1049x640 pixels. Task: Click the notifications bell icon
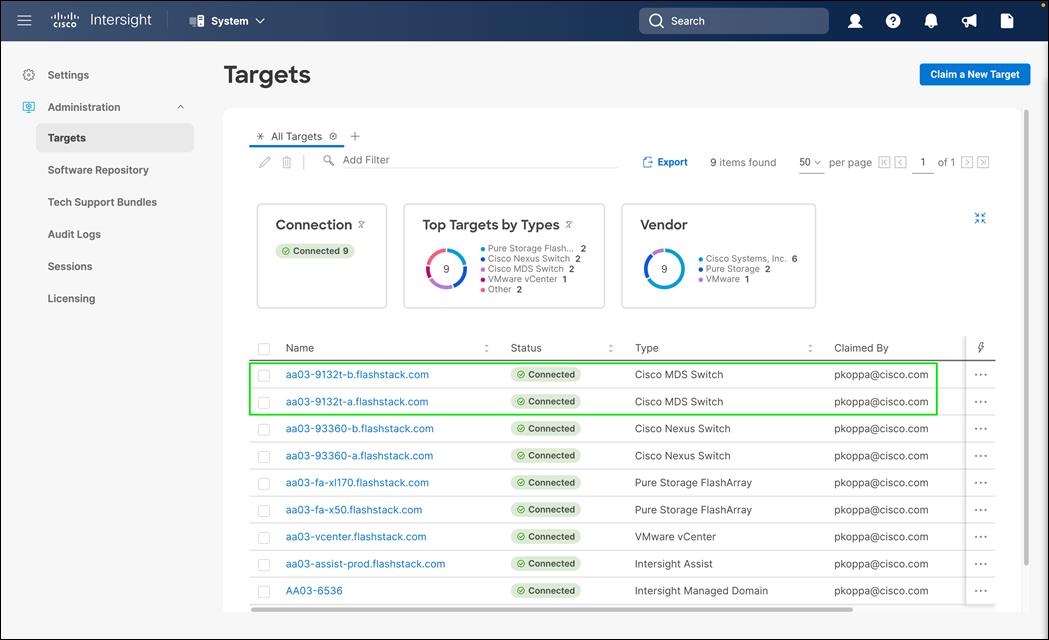click(930, 20)
